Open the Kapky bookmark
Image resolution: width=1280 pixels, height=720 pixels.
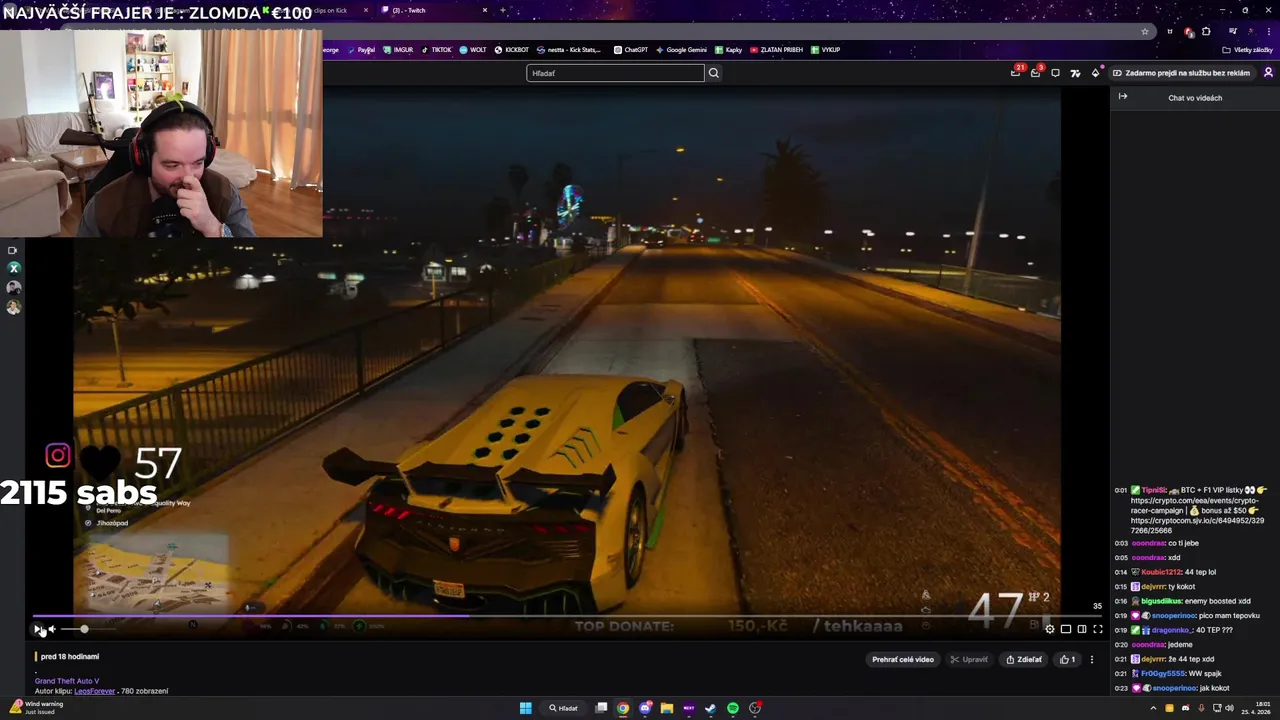click(x=729, y=50)
